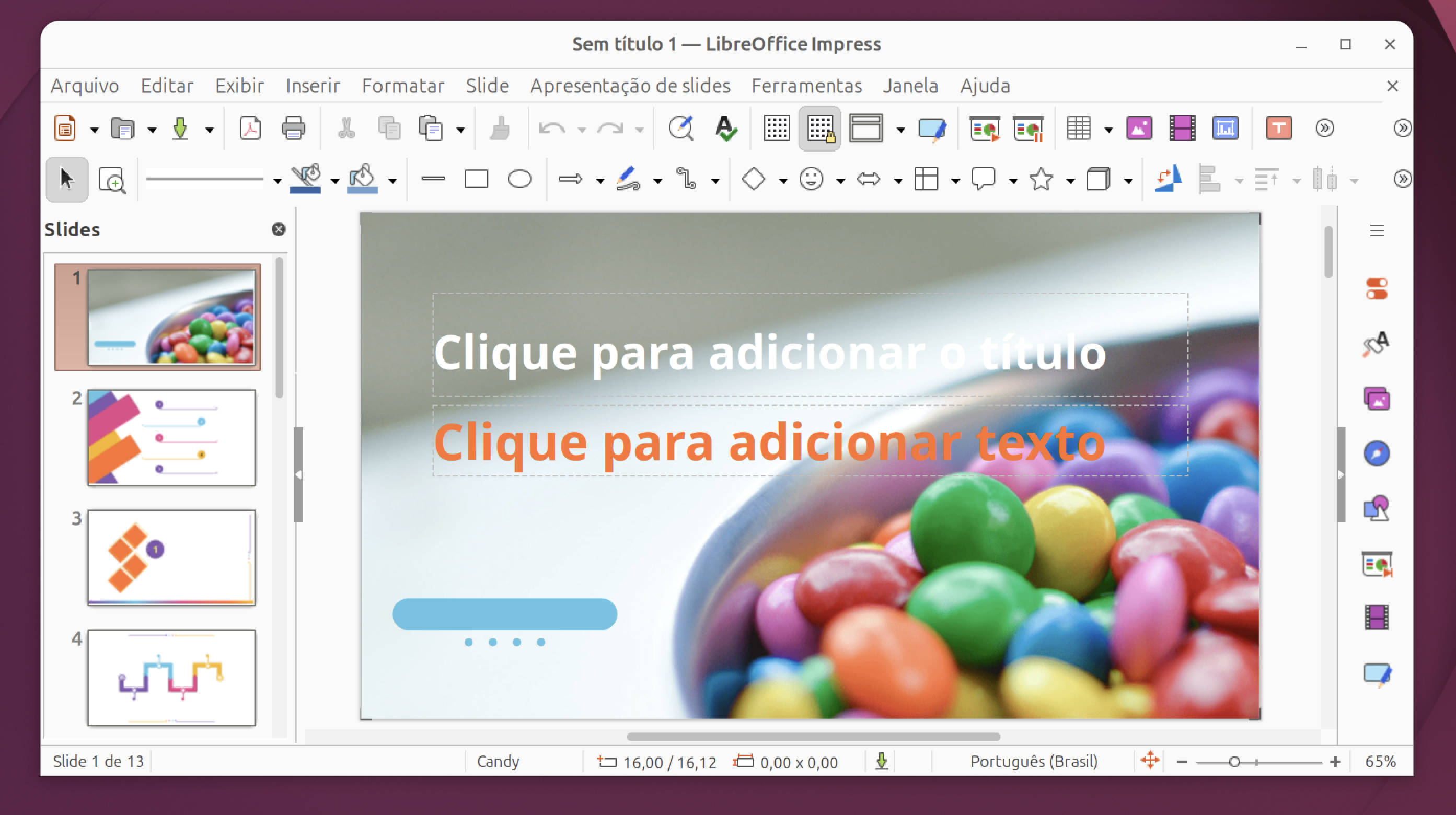Insert a chart icon
The image size is (1456, 815).
(1226, 129)
